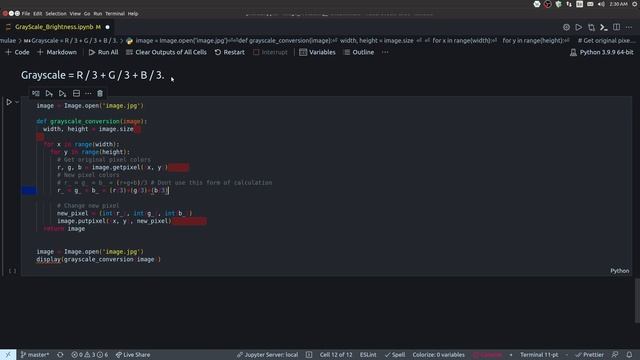
Task: Click the display(grayscale_conversion image) line
Action: (x=98, y=259)
